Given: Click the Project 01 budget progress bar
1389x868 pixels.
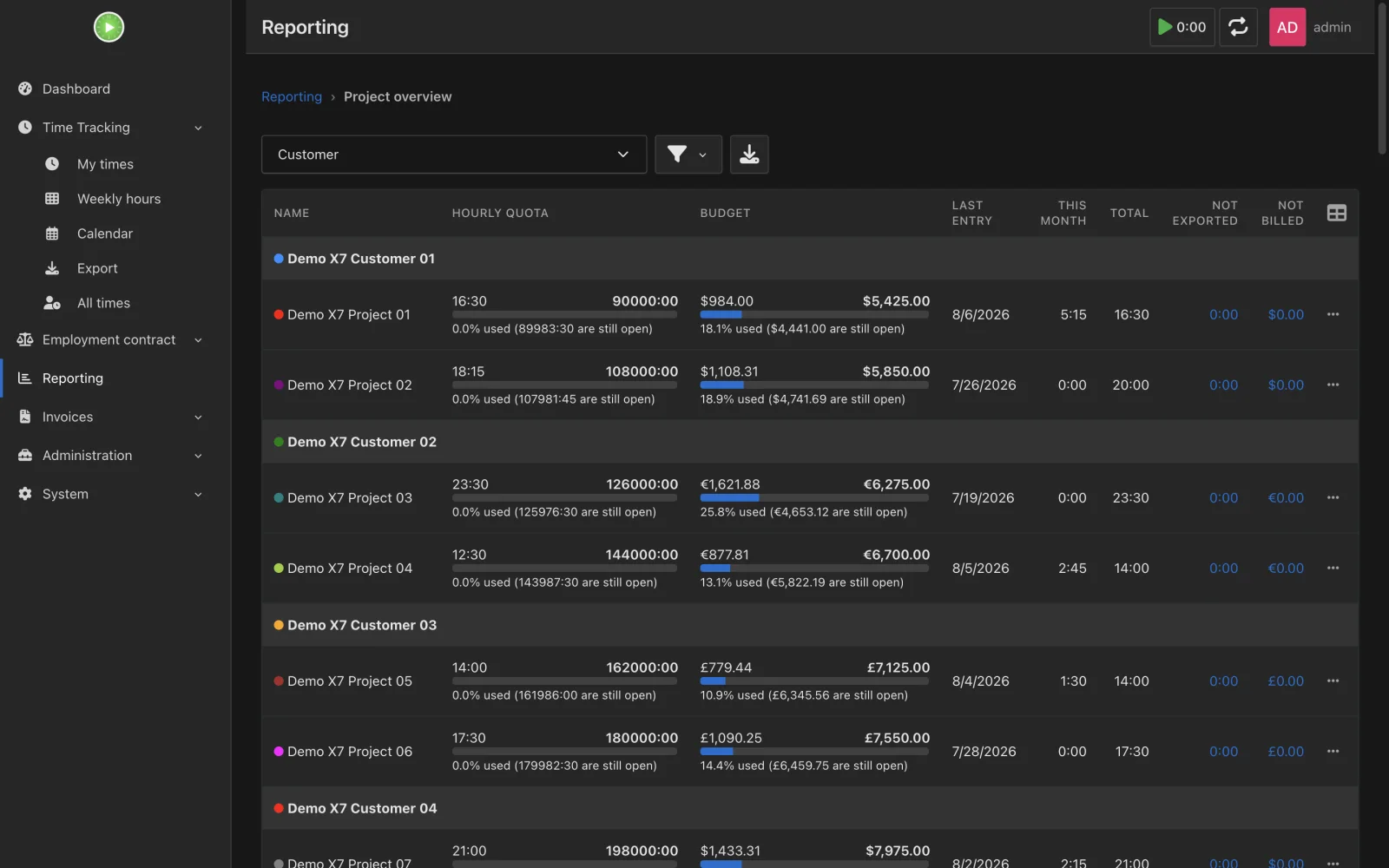Looking at the screenshot, I should pyautogui.click(x=814, y=314).
